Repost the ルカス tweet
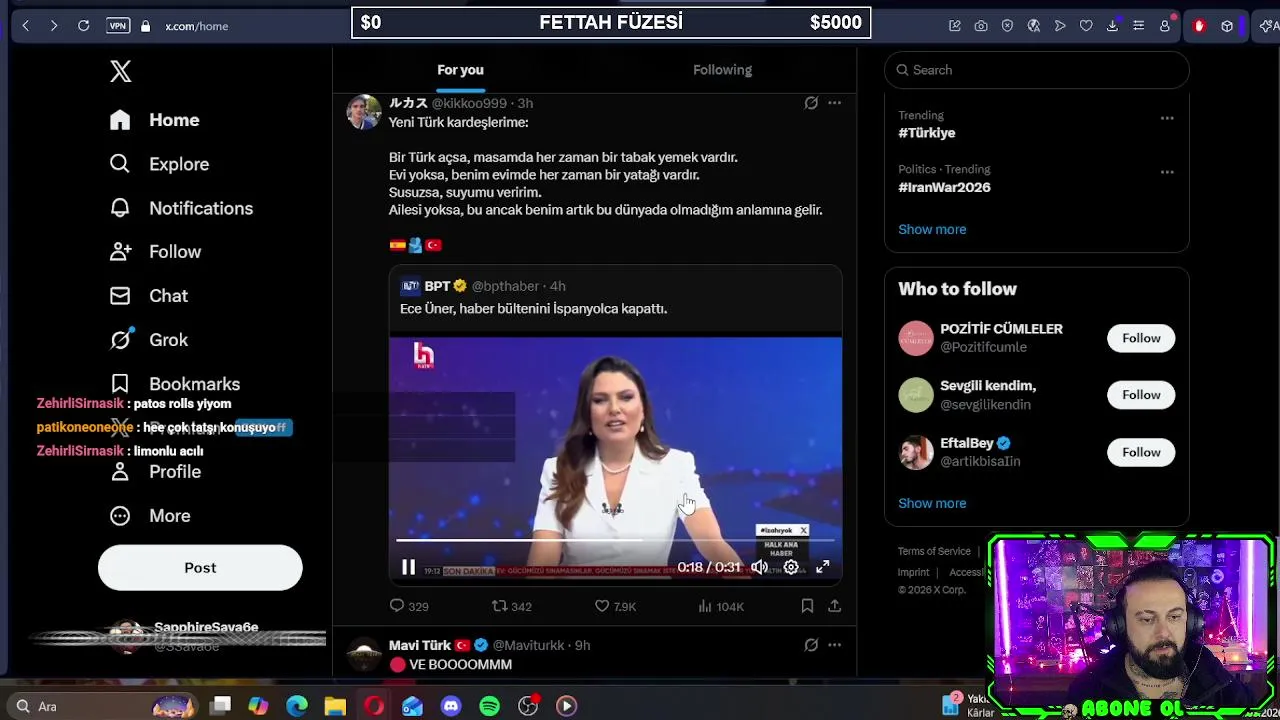1280x720 pixels. point(511,606)
